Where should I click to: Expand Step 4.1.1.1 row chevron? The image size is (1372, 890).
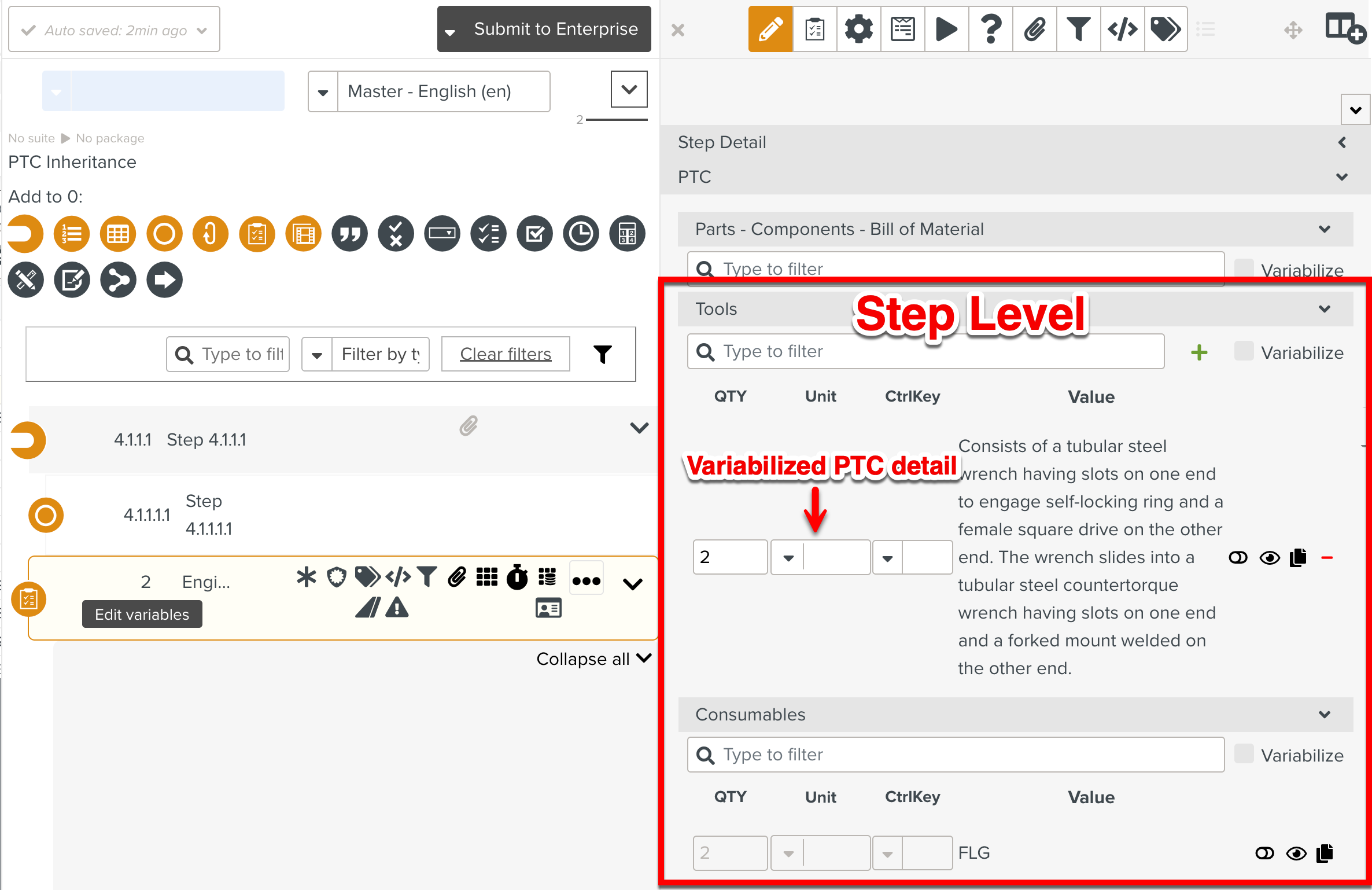point(639,428)
